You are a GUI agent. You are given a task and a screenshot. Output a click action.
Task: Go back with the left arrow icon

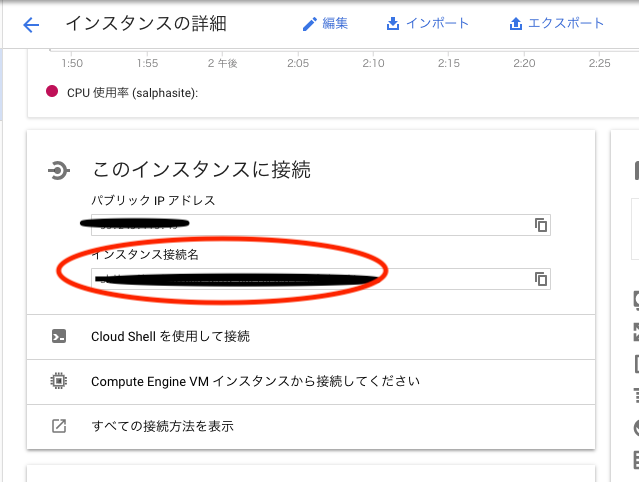pos(31,25)
